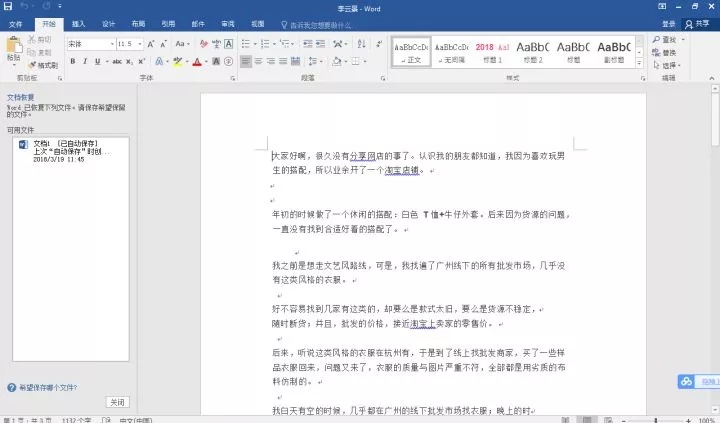Toggle Character Shading (gray A) button
Viewport: 720px width, 423px height.
pyautogui.click(x=216, y=62)
